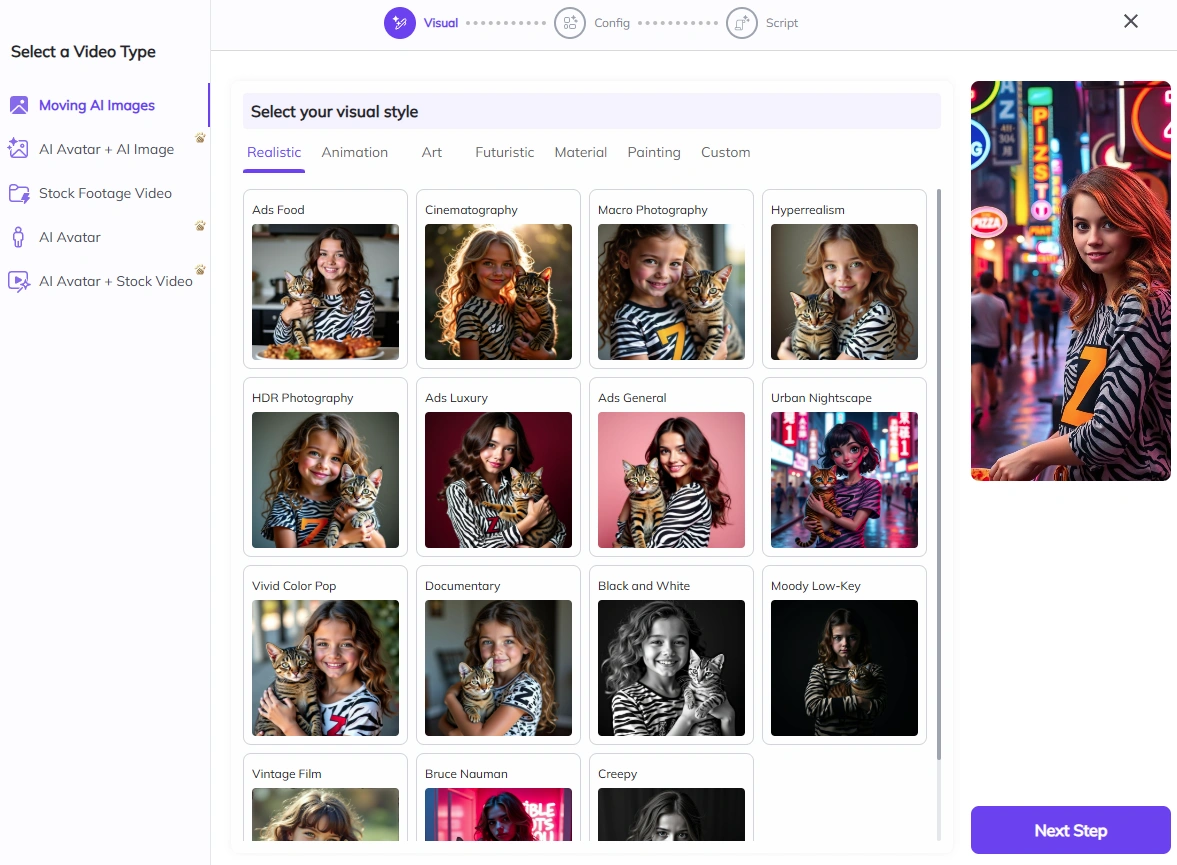
Task: Click the Config step icon
Action: (x=570, y=23)
